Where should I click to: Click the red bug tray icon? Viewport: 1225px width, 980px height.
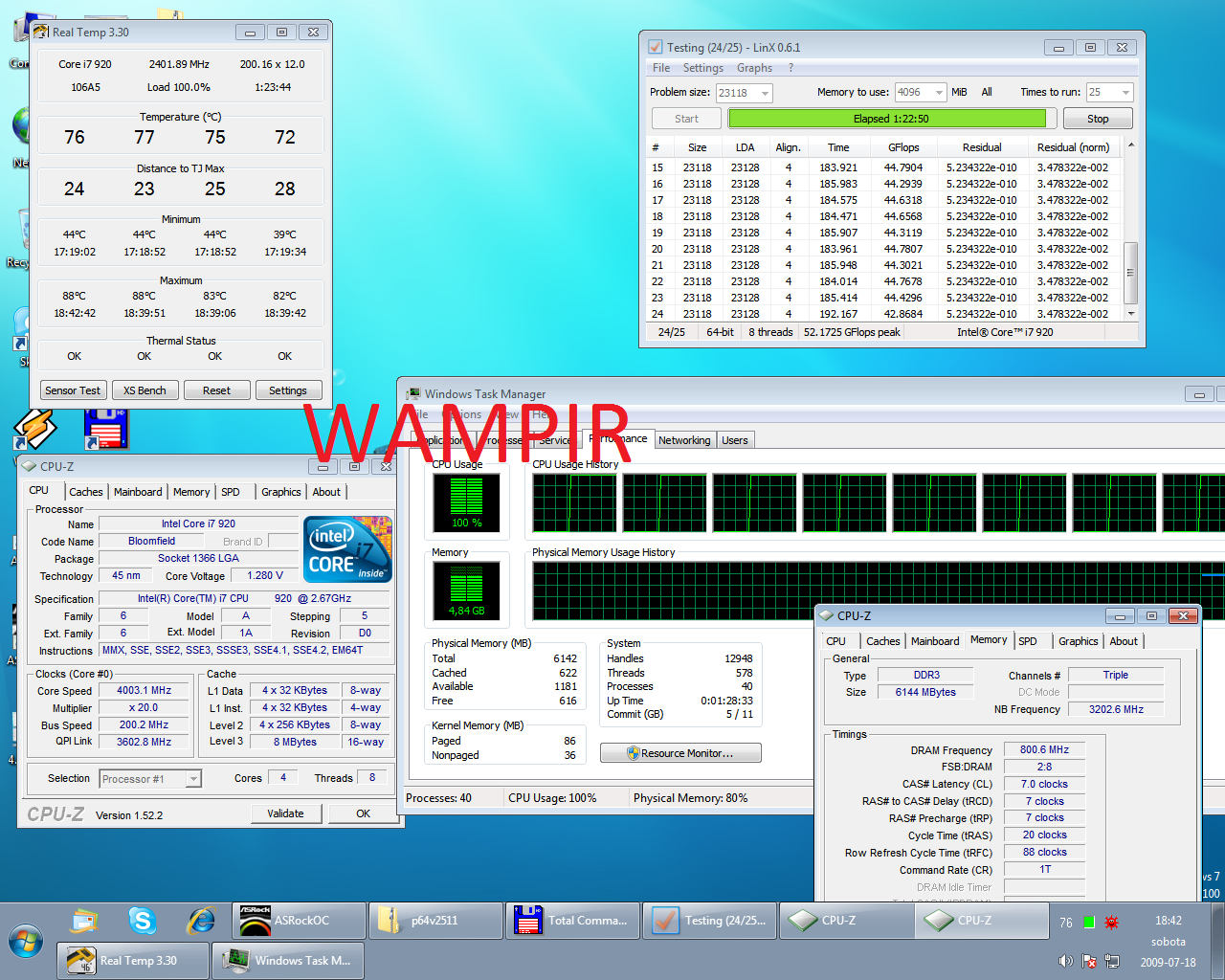click(x=1112, y=923)
